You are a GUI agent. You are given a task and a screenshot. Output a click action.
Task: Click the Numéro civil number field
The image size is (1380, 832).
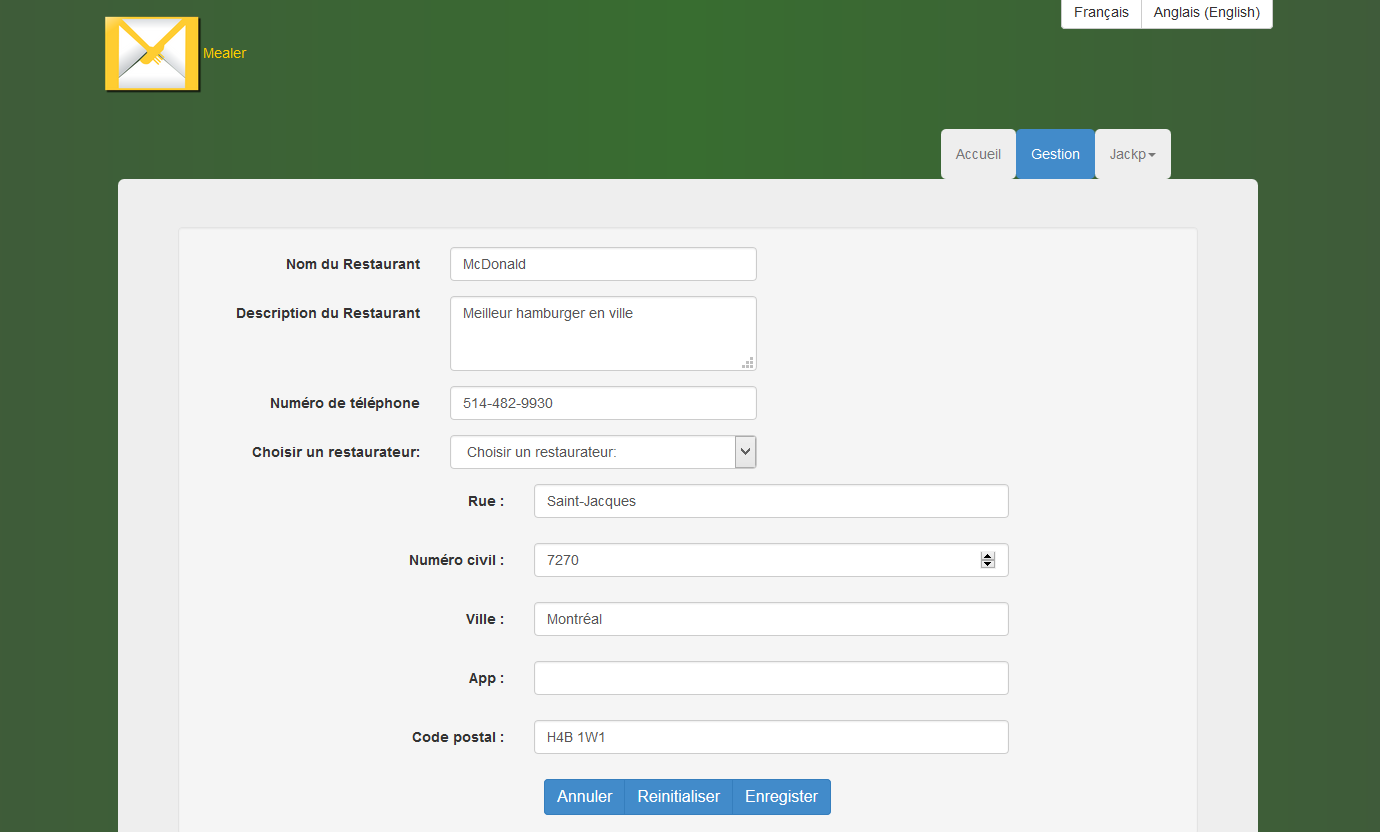click(771, 560)
